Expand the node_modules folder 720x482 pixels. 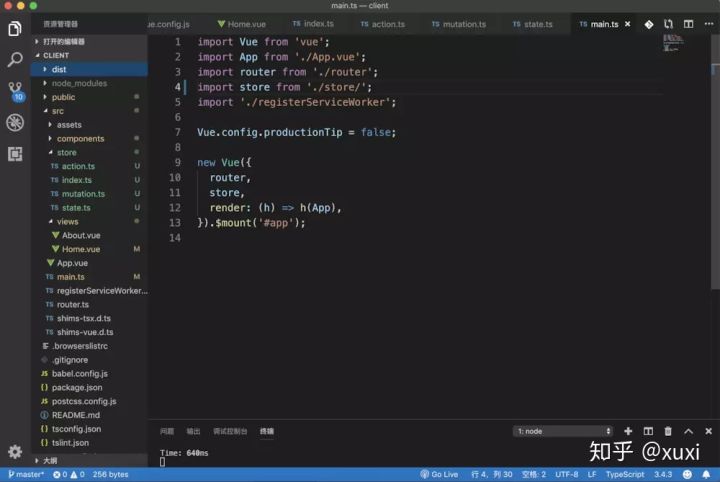(x=78, y=83)
